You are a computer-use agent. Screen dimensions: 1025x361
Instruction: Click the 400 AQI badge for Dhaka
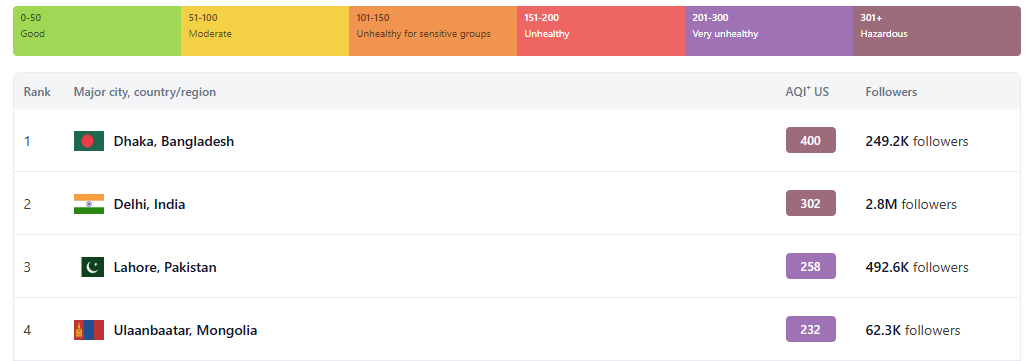811,140
